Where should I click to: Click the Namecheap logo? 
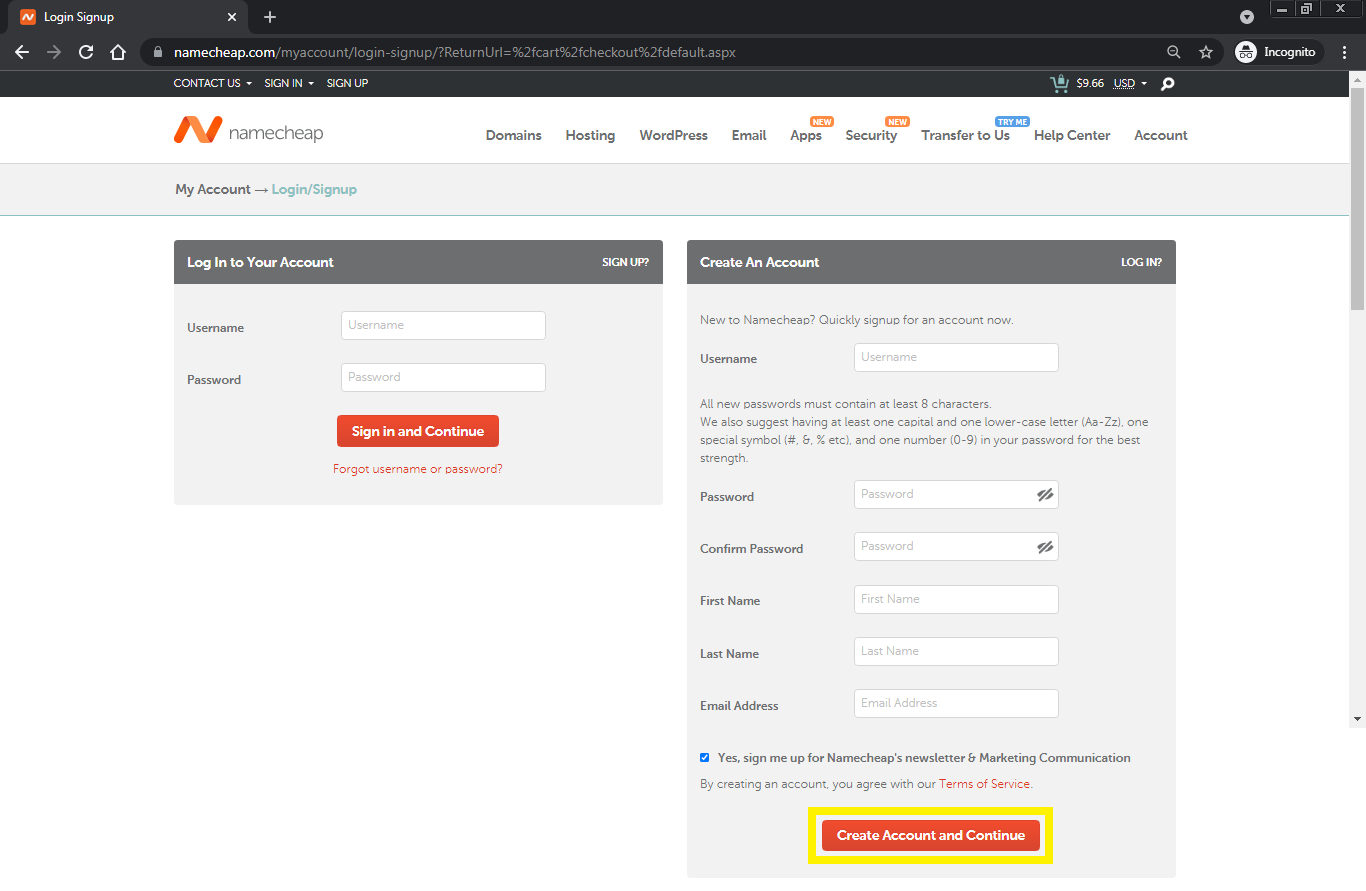click(248, 130)
